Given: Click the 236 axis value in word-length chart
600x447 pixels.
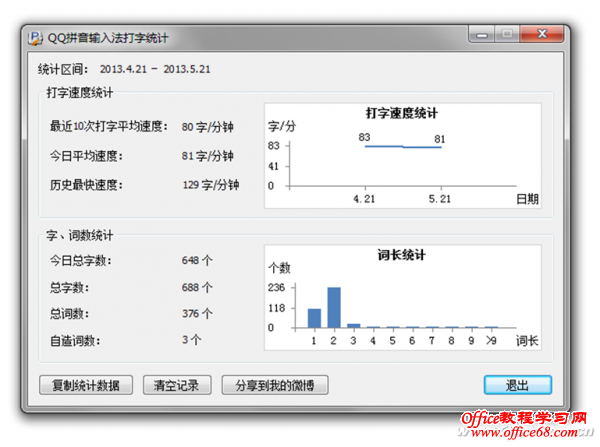Looking at the screenshot, I should point(276,287).
